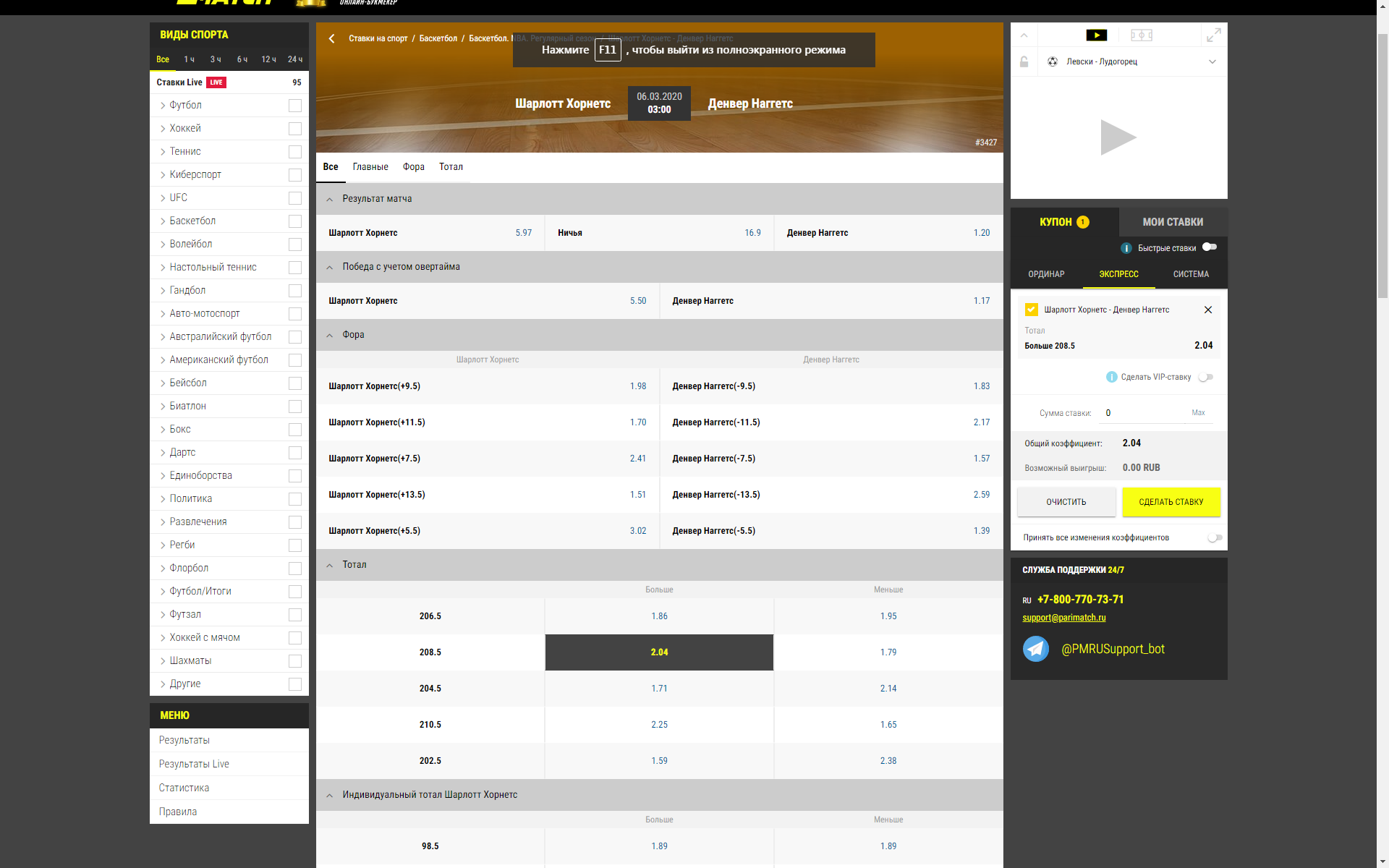Tick the Футбол sport checkbox
This screenshot has width=1389, height=868.
295,106
